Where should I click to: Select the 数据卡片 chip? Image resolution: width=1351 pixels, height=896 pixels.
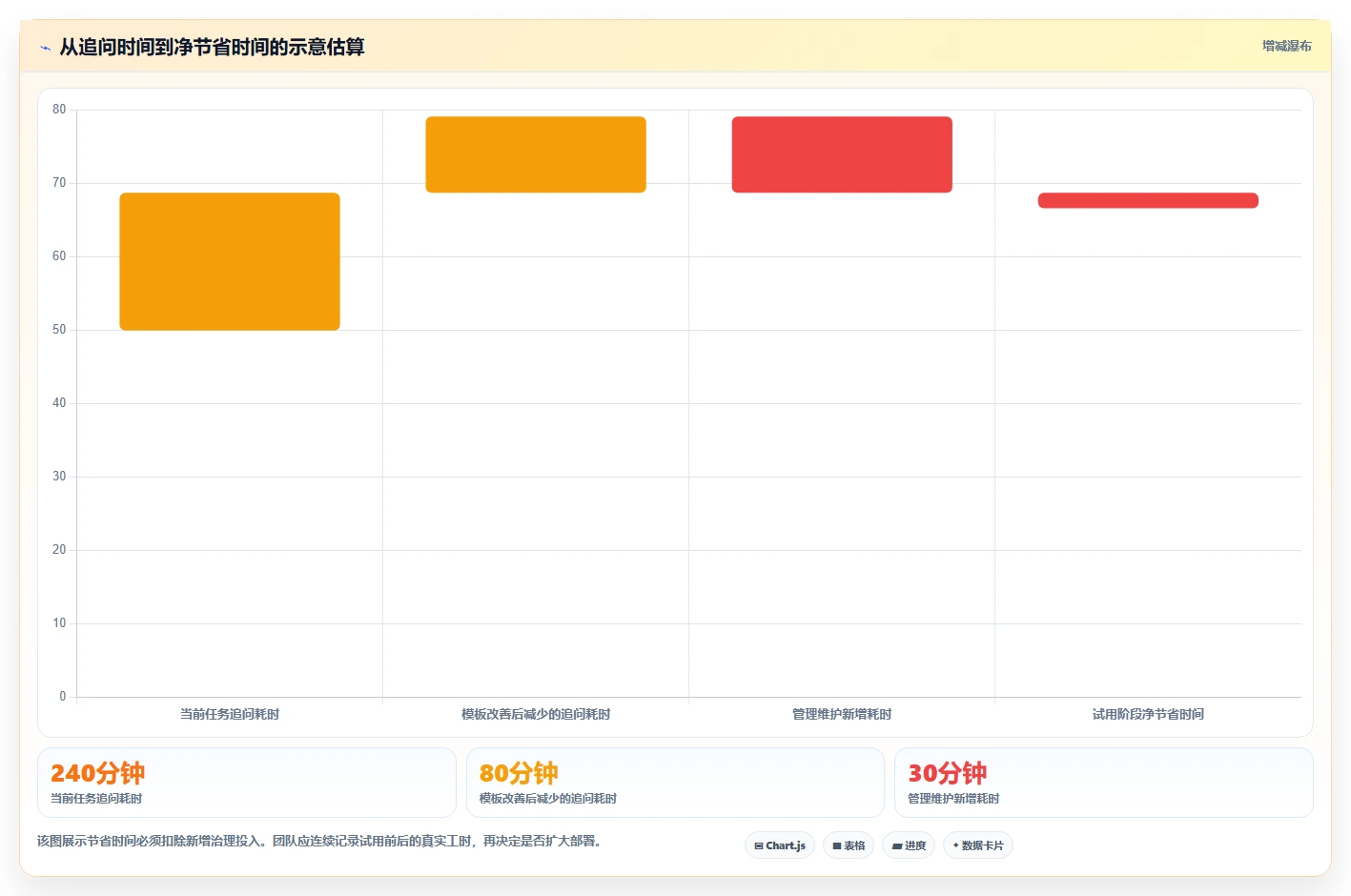tap(978, 845)
